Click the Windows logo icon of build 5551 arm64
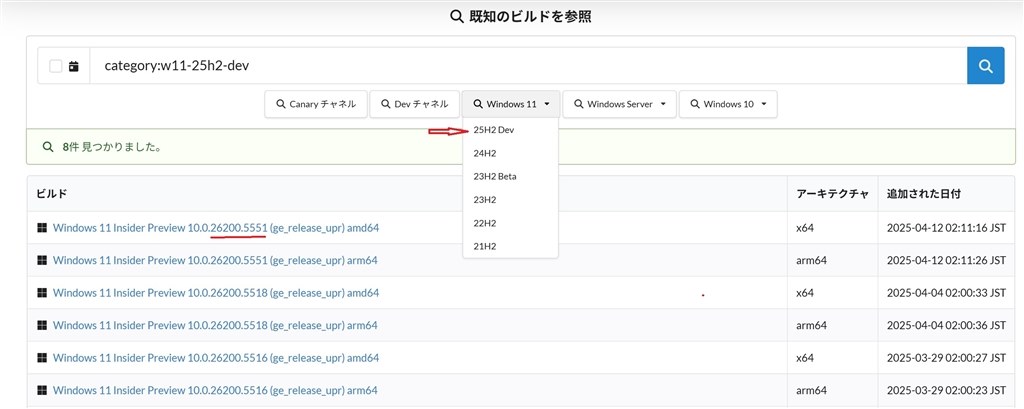The image size is (1024, 409). point(42,261)
